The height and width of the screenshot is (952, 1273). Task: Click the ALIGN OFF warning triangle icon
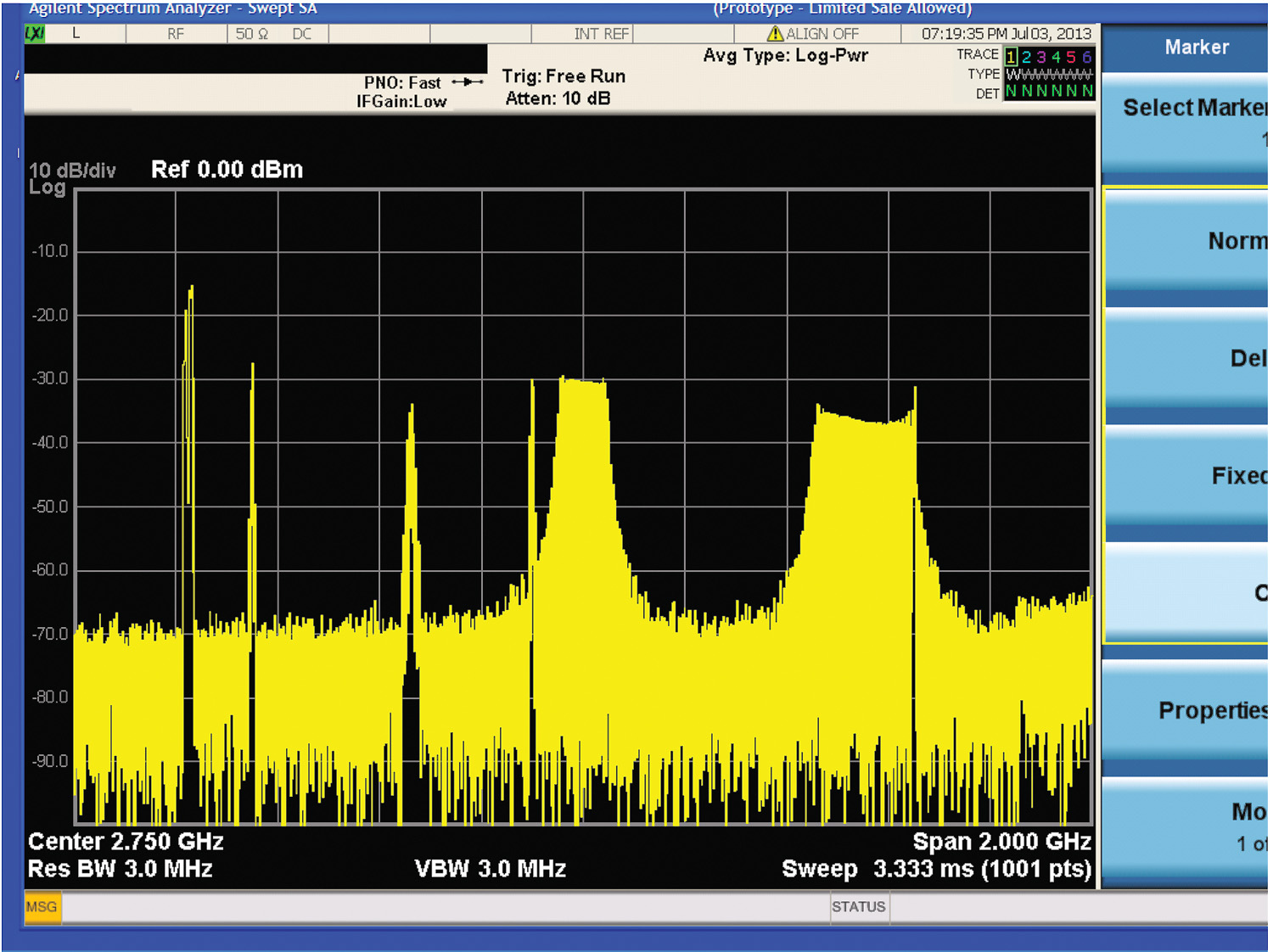[x=774, y=34]
